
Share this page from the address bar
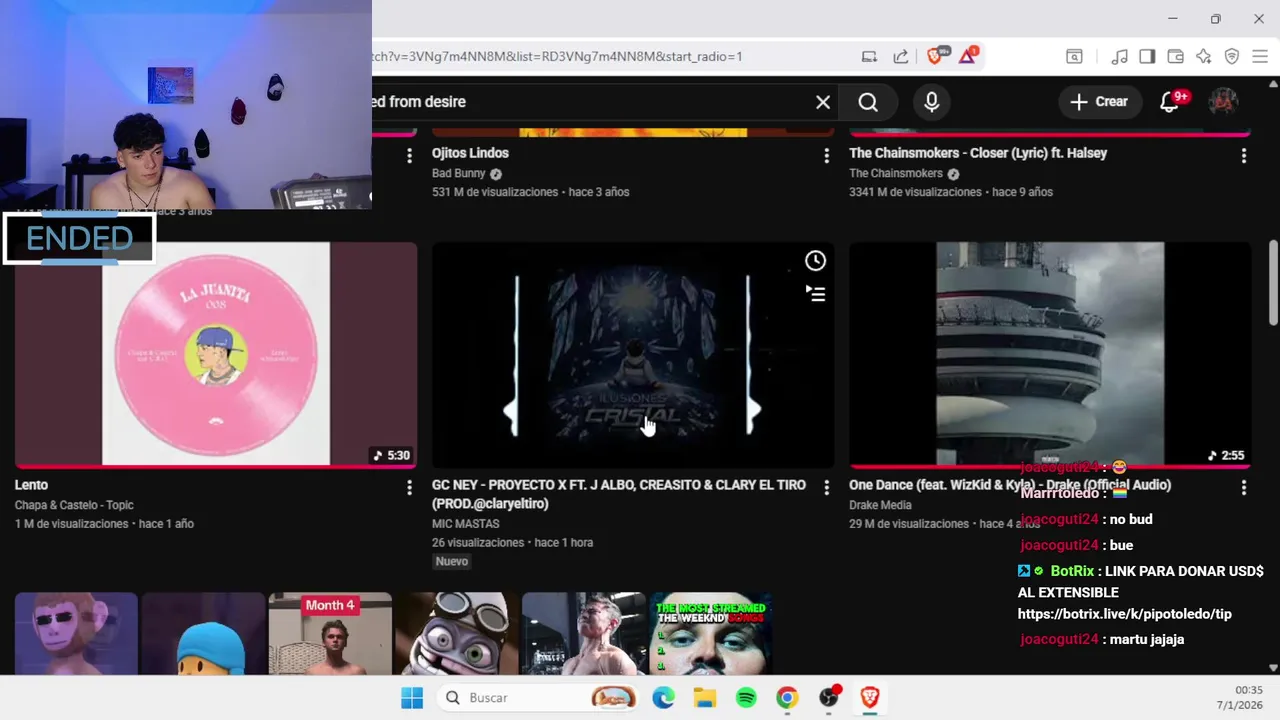[x=901, y=57]
